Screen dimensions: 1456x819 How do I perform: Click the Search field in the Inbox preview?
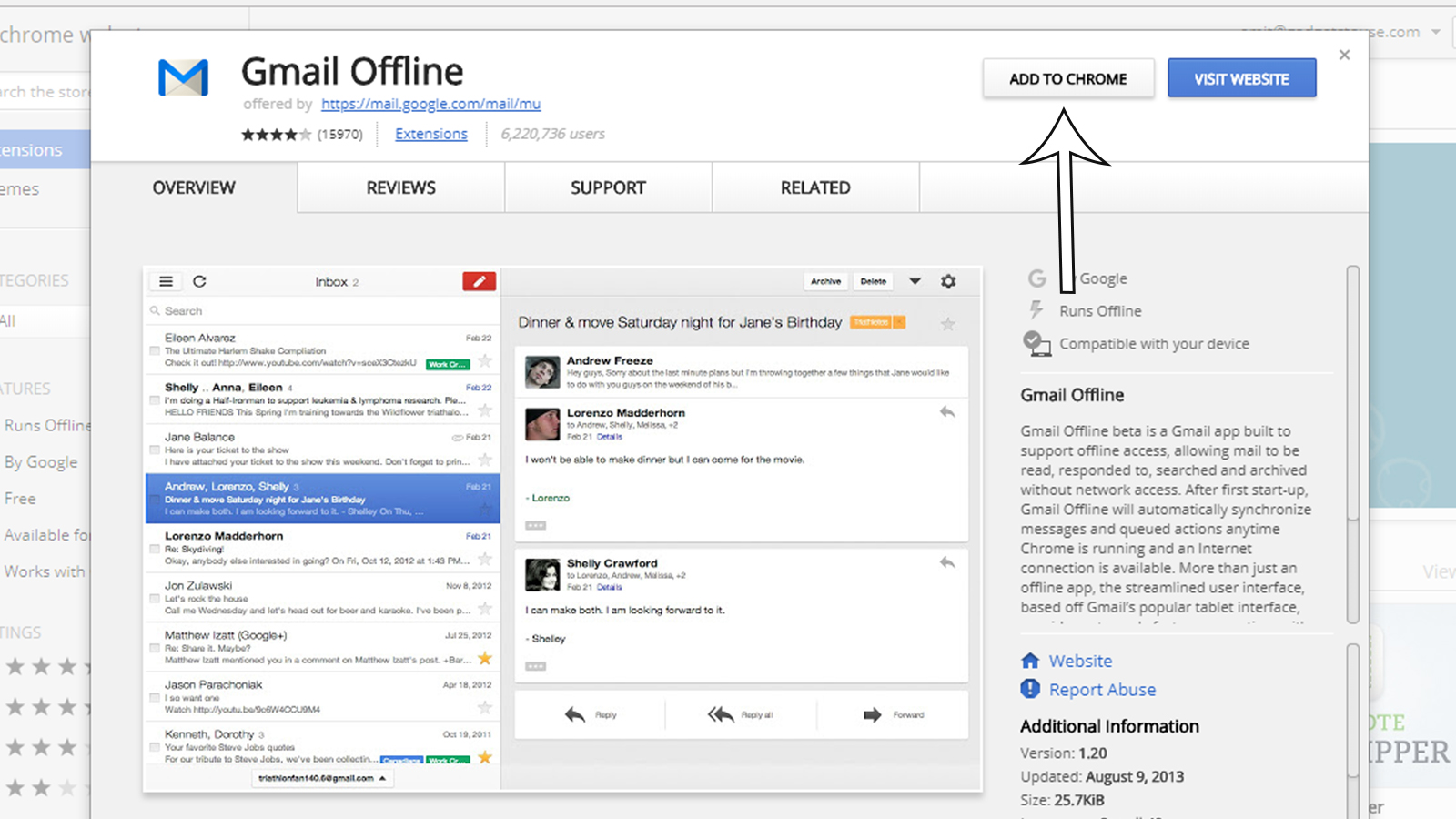pyautogui.click(x=322, y=311)
